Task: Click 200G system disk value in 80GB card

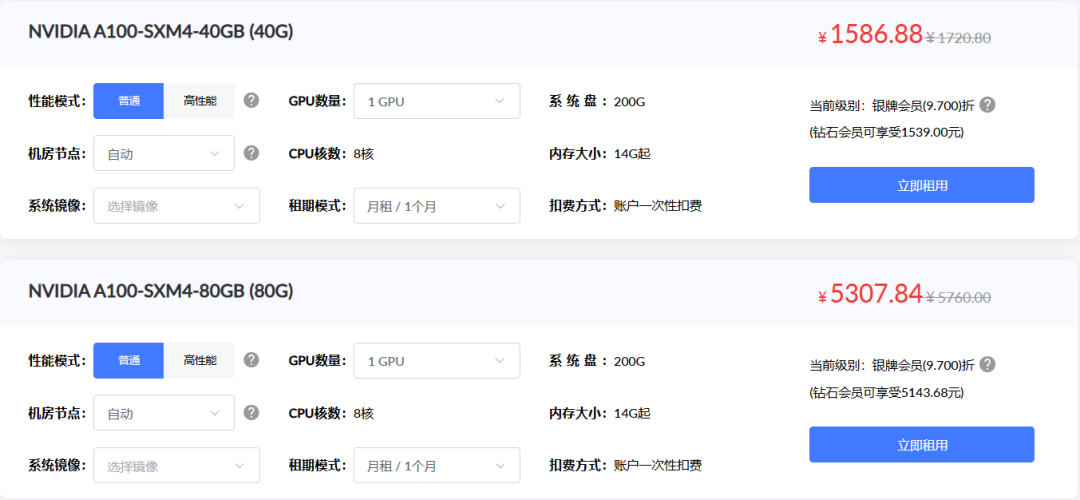Action: click(x=629, y=361)
